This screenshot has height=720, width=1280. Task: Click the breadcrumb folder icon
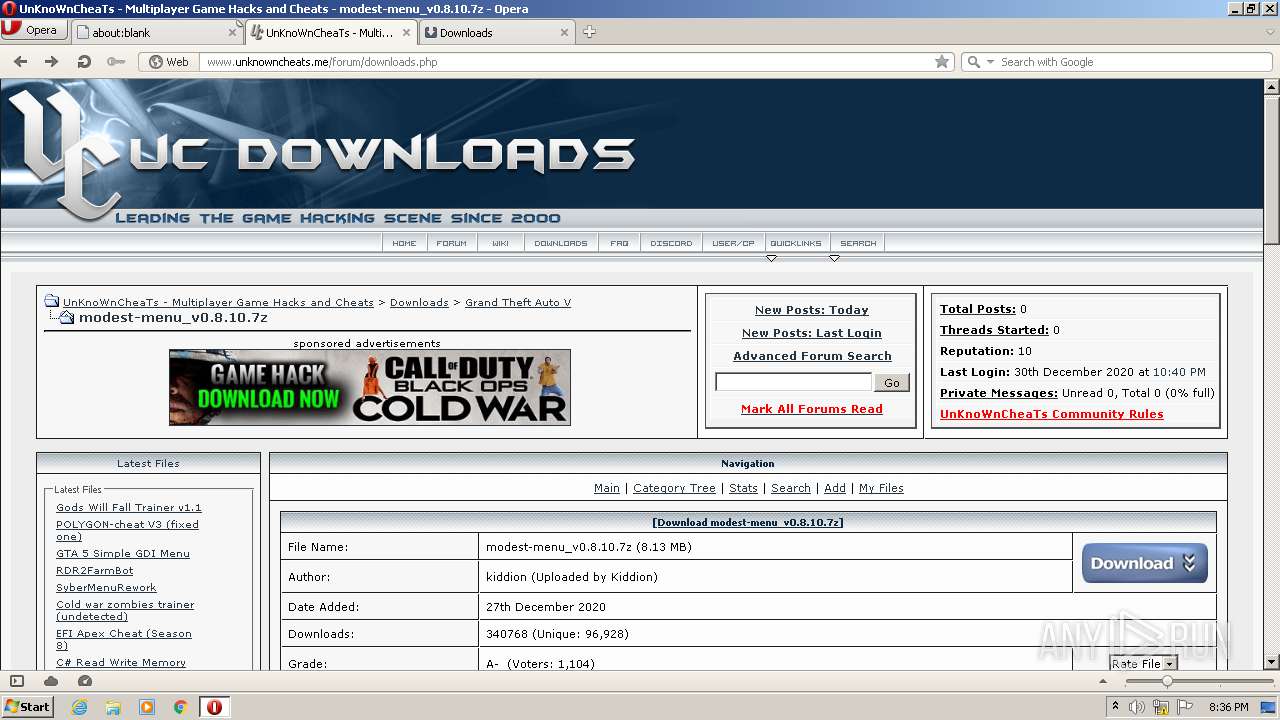pos(52,301)
